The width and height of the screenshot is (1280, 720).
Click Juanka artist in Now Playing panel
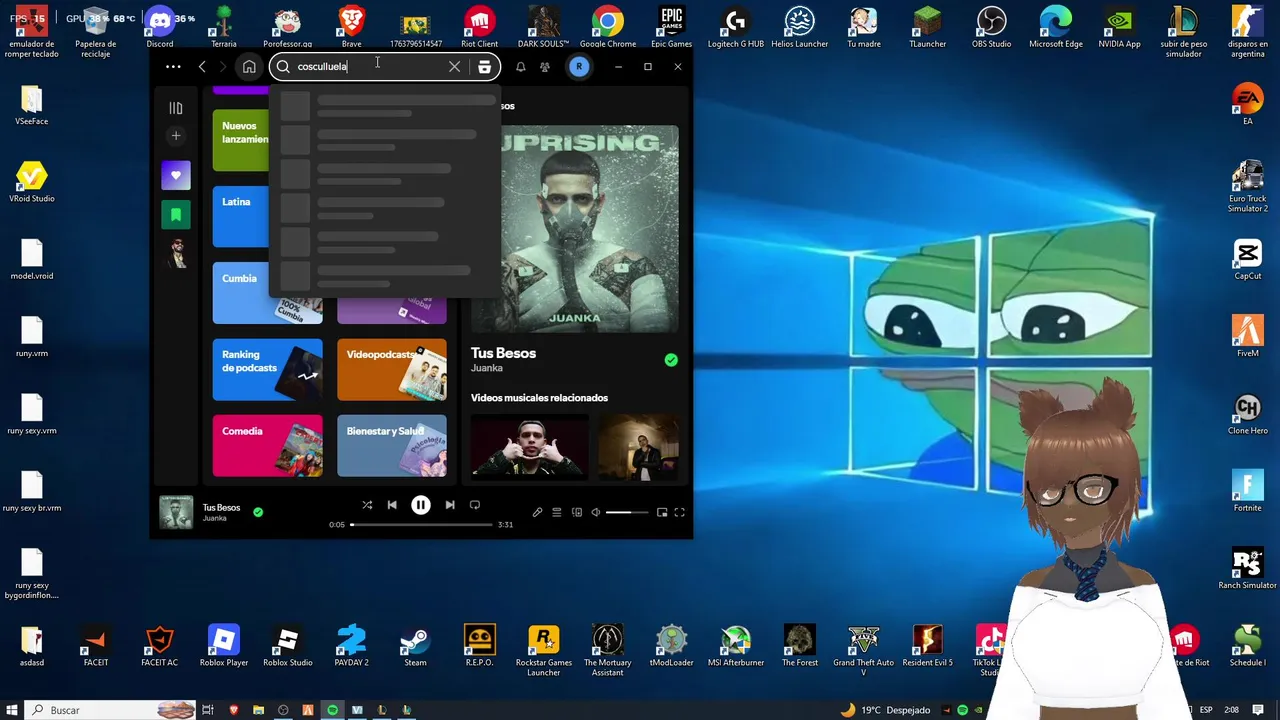(486, 368)
